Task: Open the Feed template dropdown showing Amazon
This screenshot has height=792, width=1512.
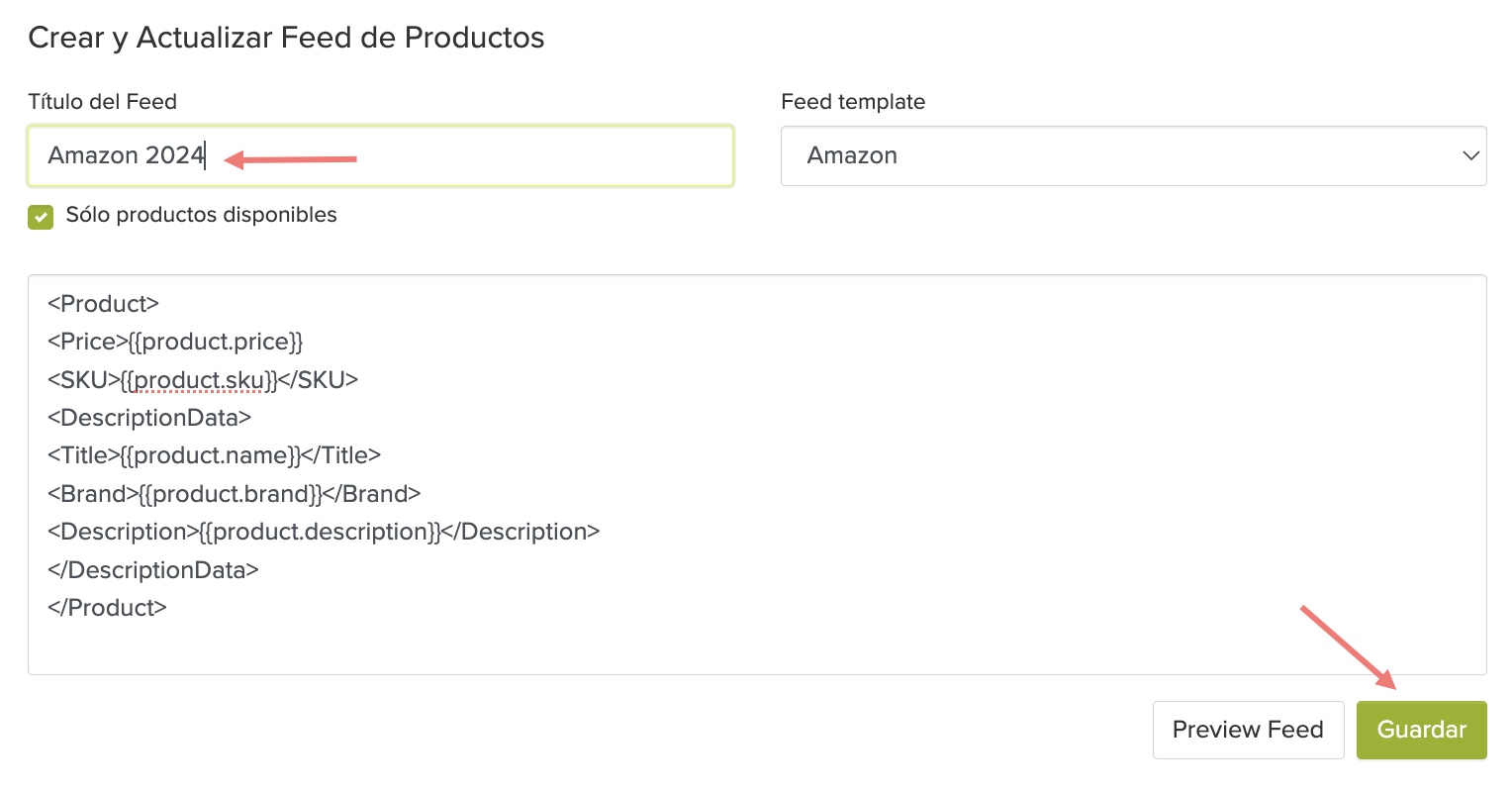Action: click(x=1132, y=155)
